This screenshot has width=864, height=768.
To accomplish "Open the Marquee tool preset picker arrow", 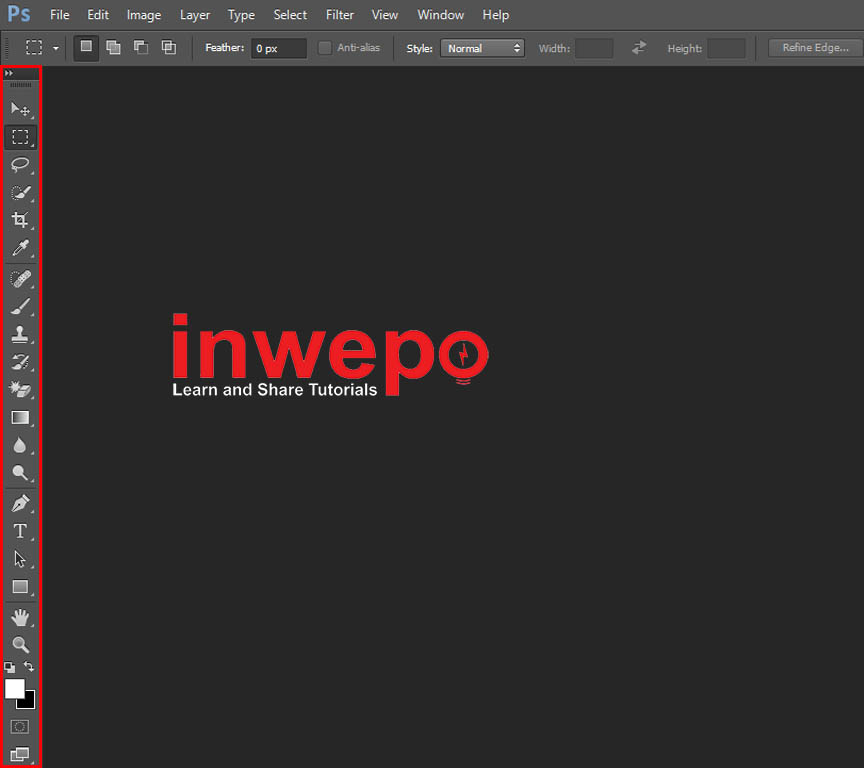I will click(56, 48).
